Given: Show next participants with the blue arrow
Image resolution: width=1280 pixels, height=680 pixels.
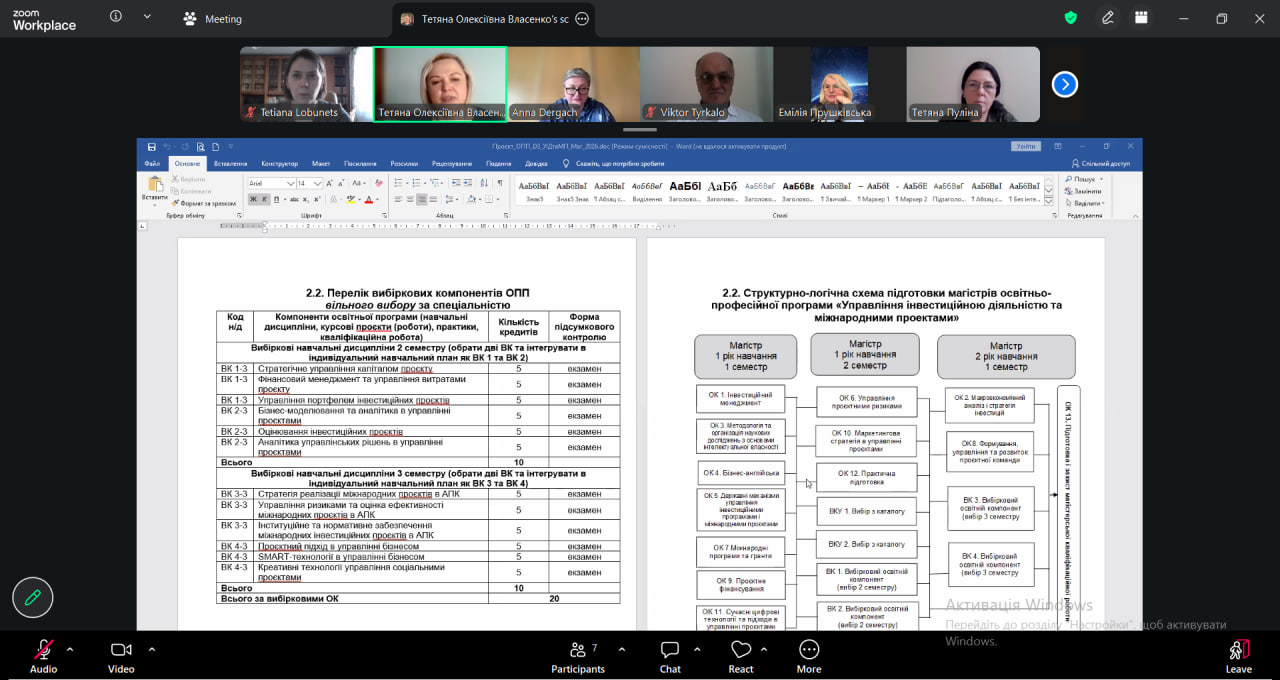Looking at the screenshot, I should coord(1064,84).
